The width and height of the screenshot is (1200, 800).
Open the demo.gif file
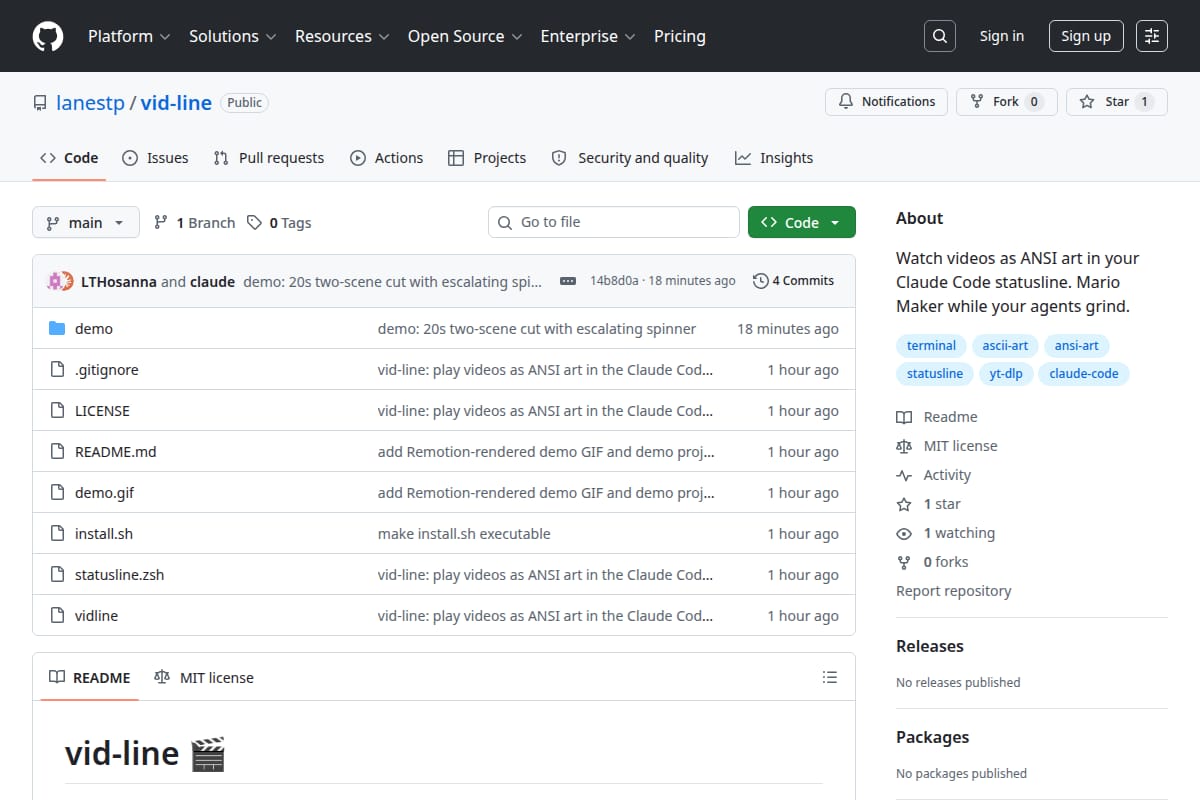(x=104, y=493)
